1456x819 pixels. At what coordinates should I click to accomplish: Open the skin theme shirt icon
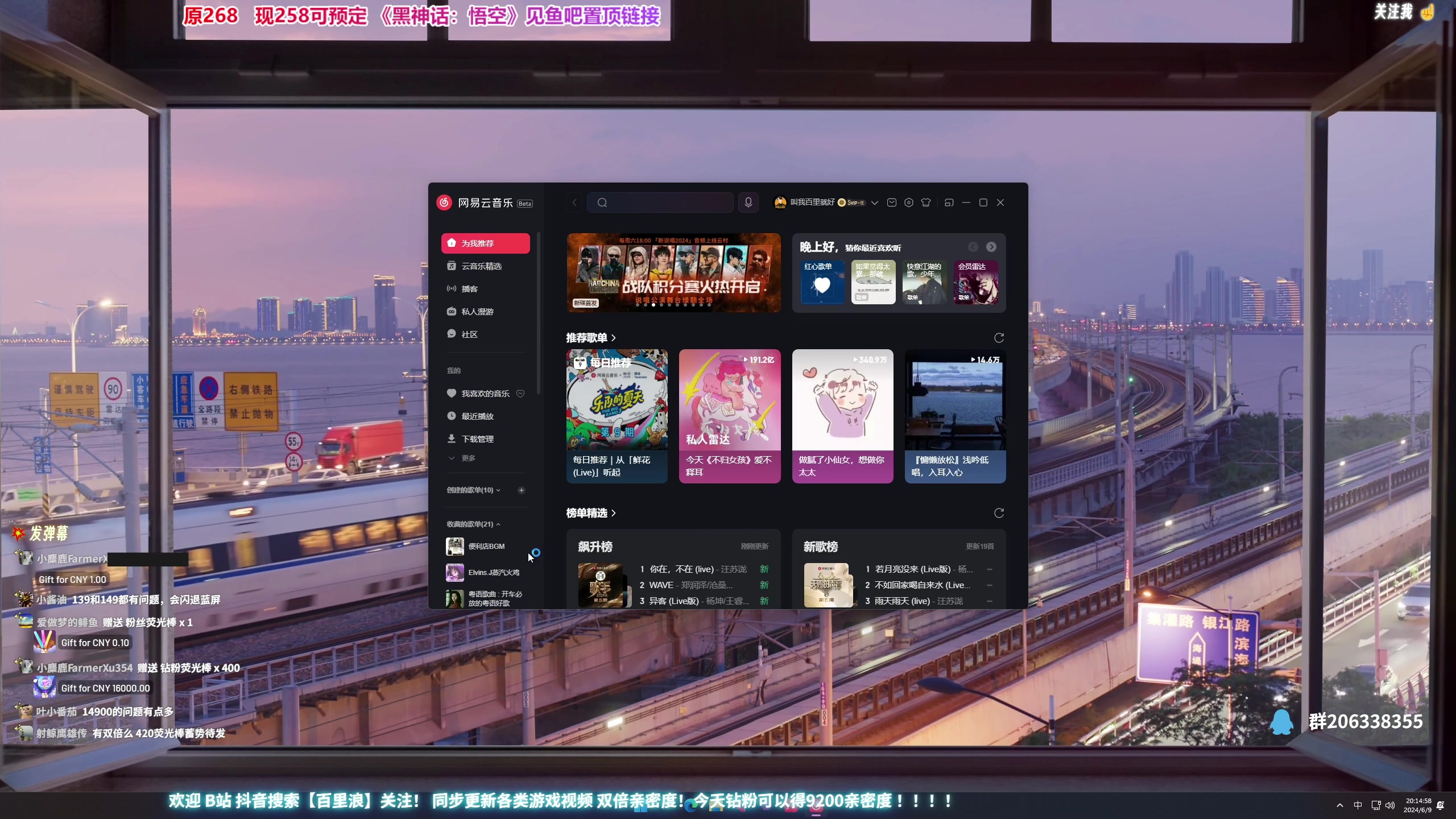[x=926, y=202]
